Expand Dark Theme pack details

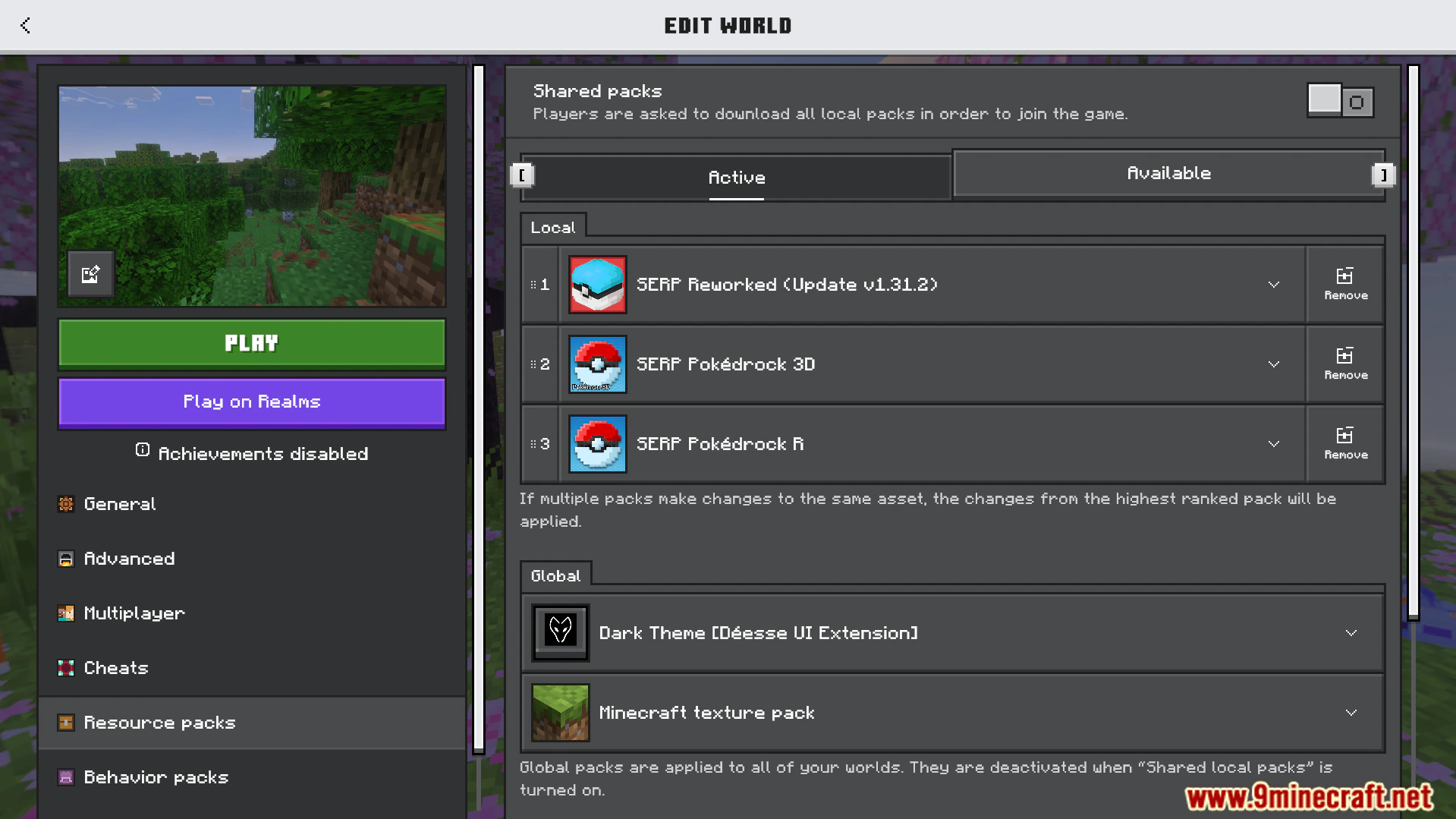click(x=1351, y=633)
